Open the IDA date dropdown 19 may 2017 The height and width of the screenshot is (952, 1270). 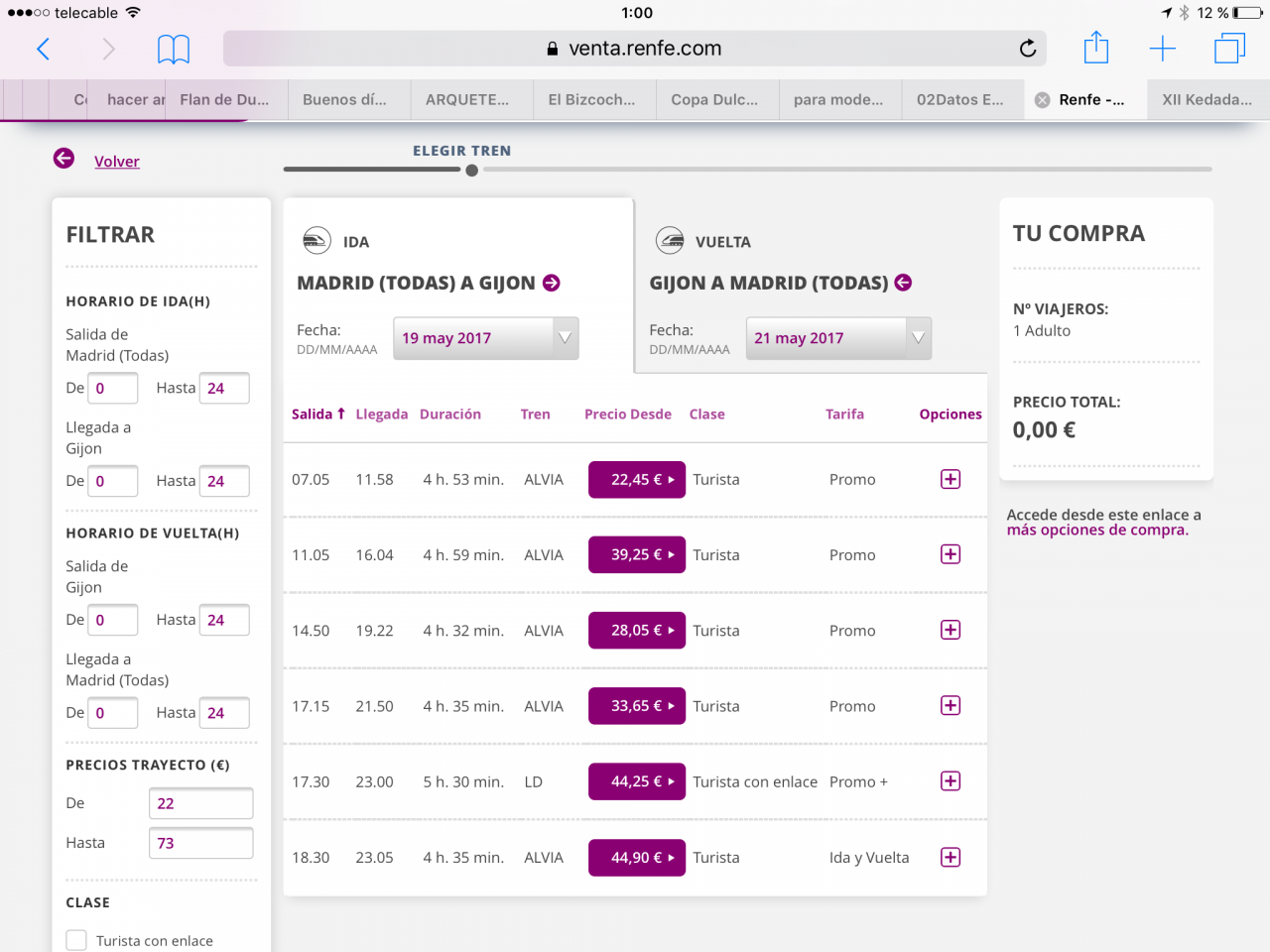(486, 338)
